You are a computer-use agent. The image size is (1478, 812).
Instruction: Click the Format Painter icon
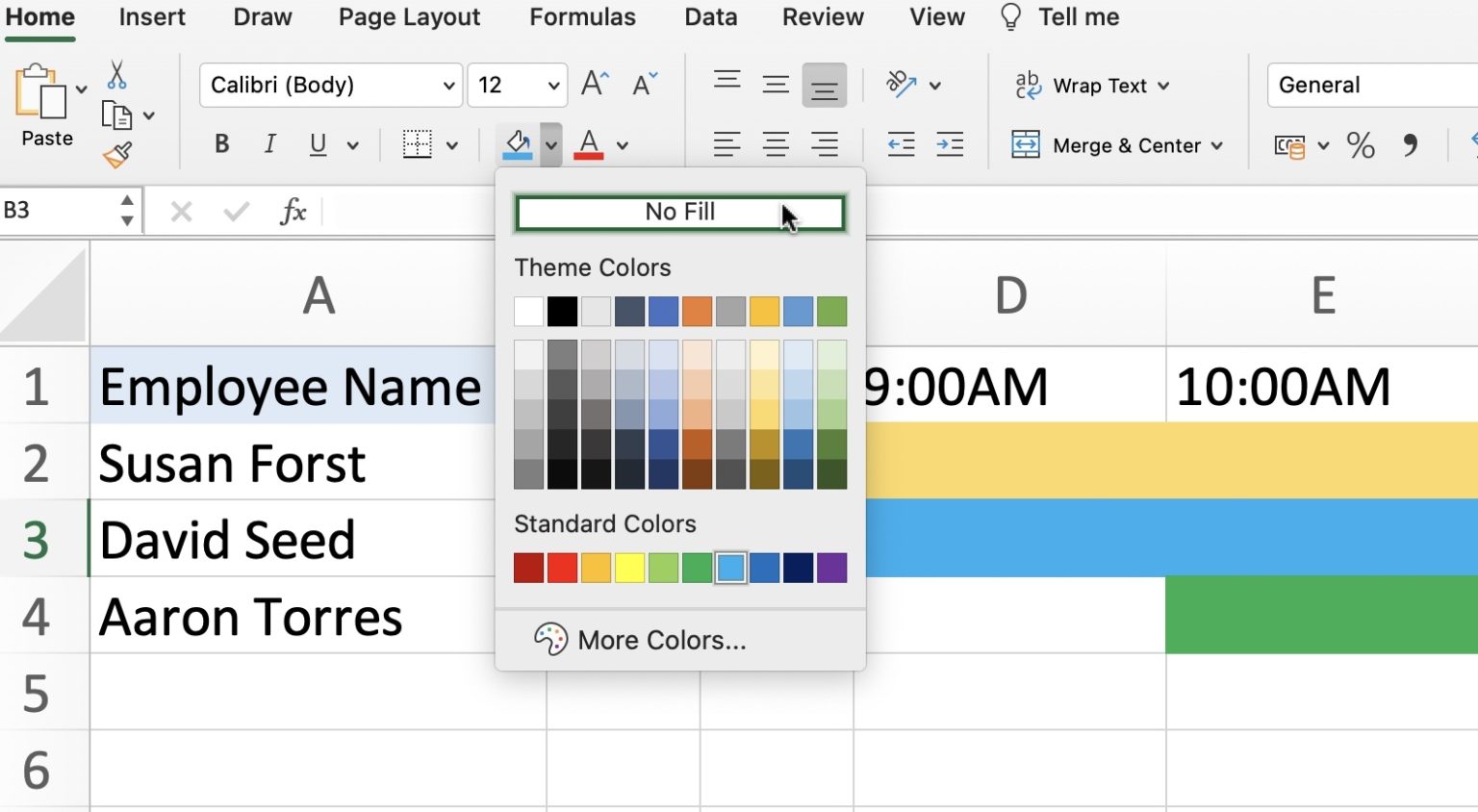tap(119, 154)
